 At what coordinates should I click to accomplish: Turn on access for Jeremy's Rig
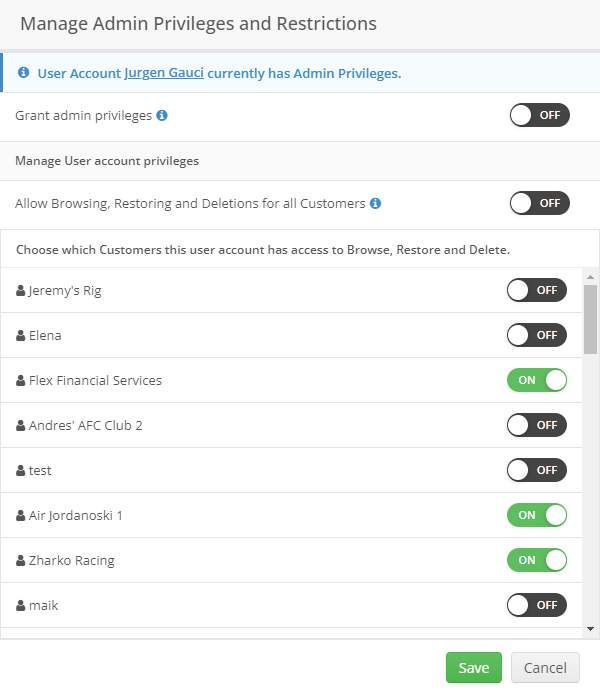[x=537, y=290]
